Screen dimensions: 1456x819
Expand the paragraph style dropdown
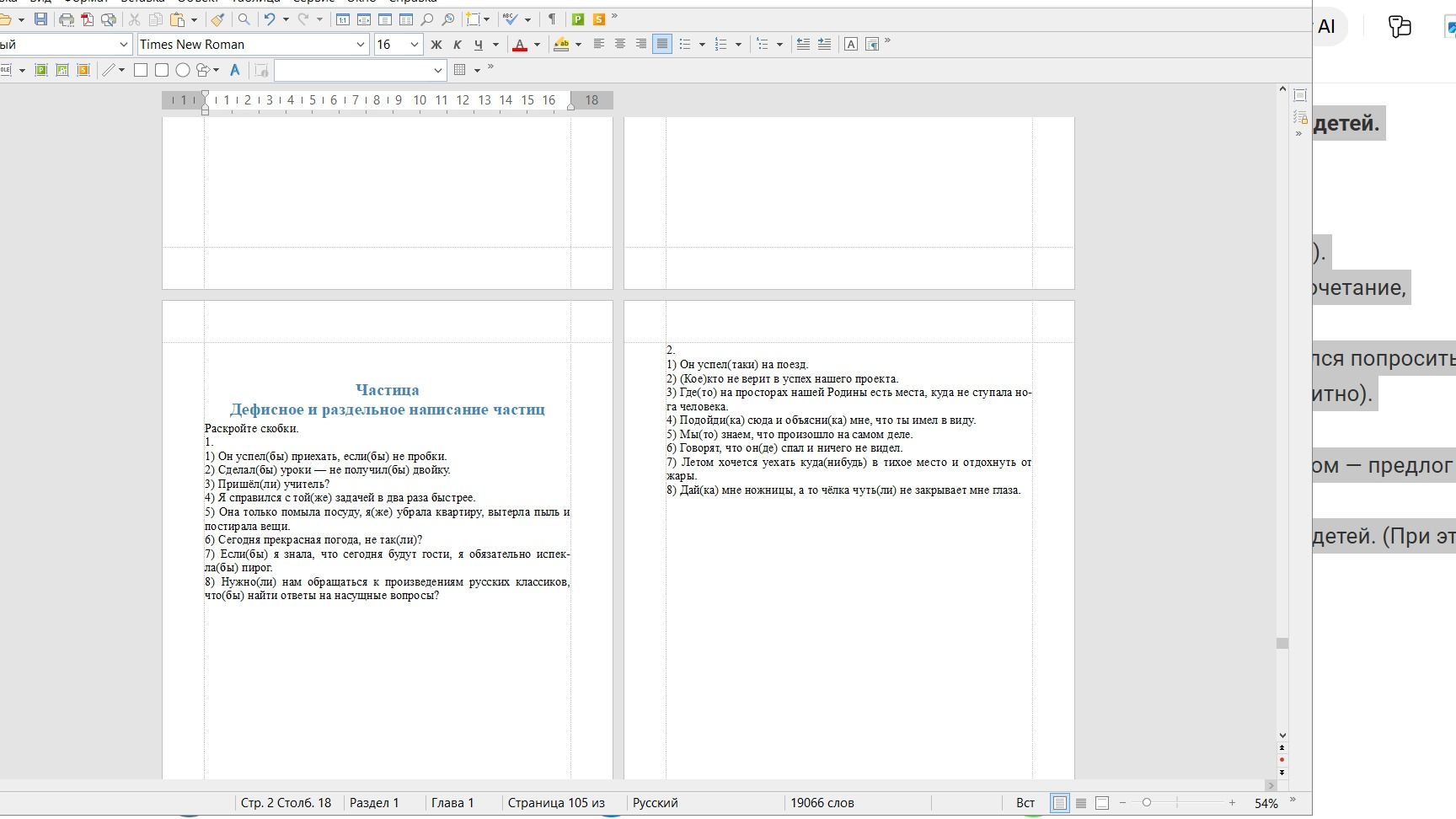(124, 45)
